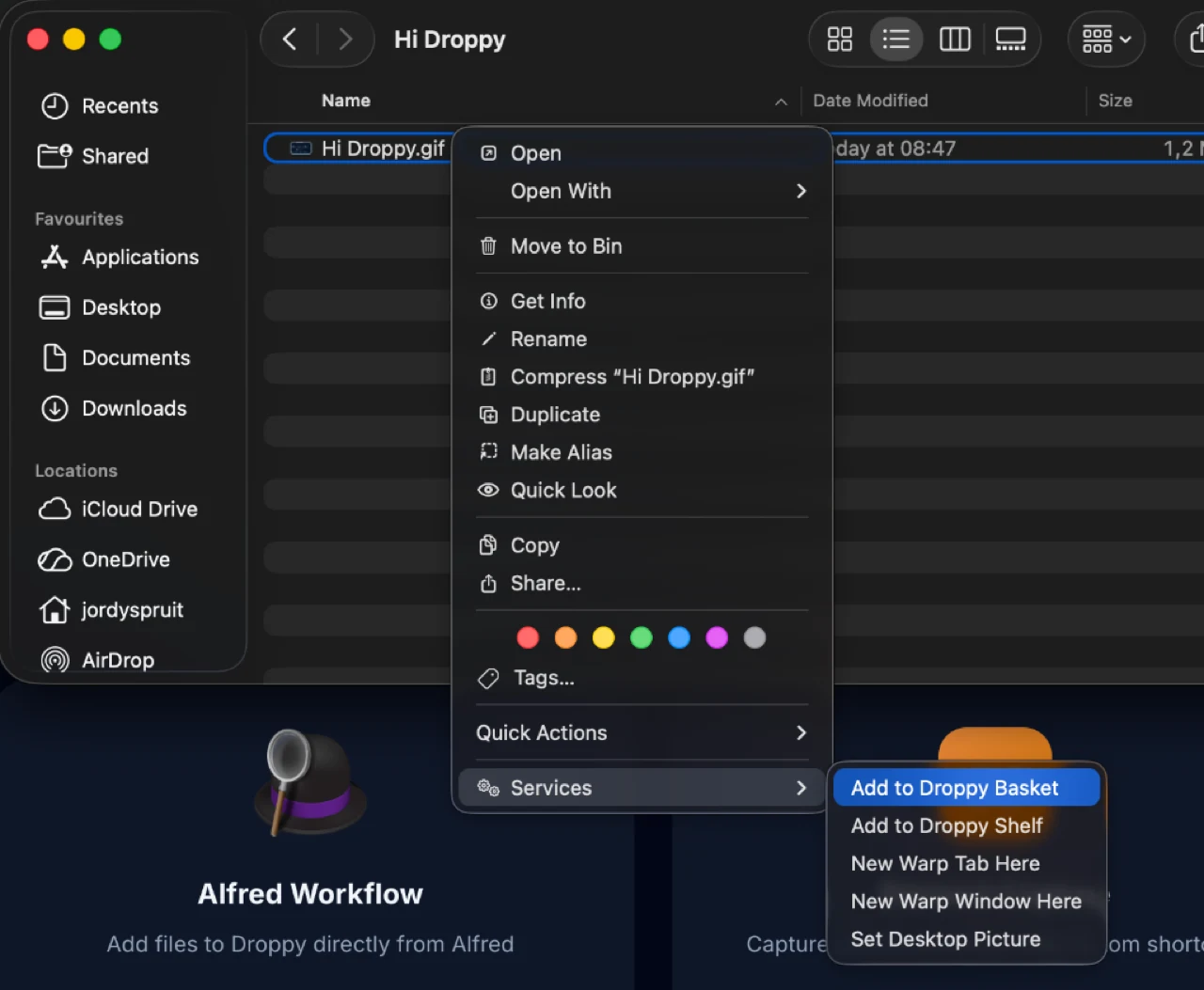The height and width of the screenshot is (990, 1204).
Task: Switch Finder to list view
Action: pyautogui.click(x=895, y=39)
